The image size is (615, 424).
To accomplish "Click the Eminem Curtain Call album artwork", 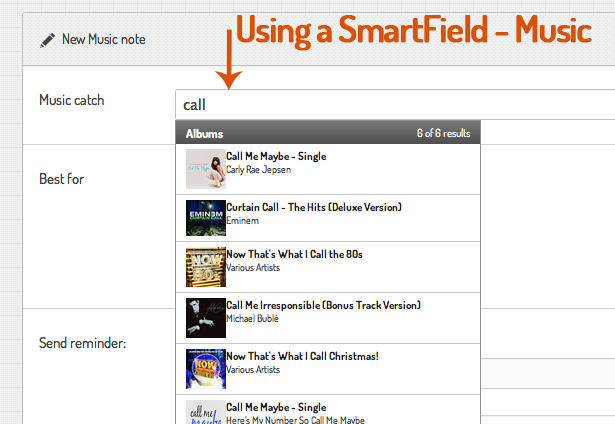I will (x=206, y=218).
